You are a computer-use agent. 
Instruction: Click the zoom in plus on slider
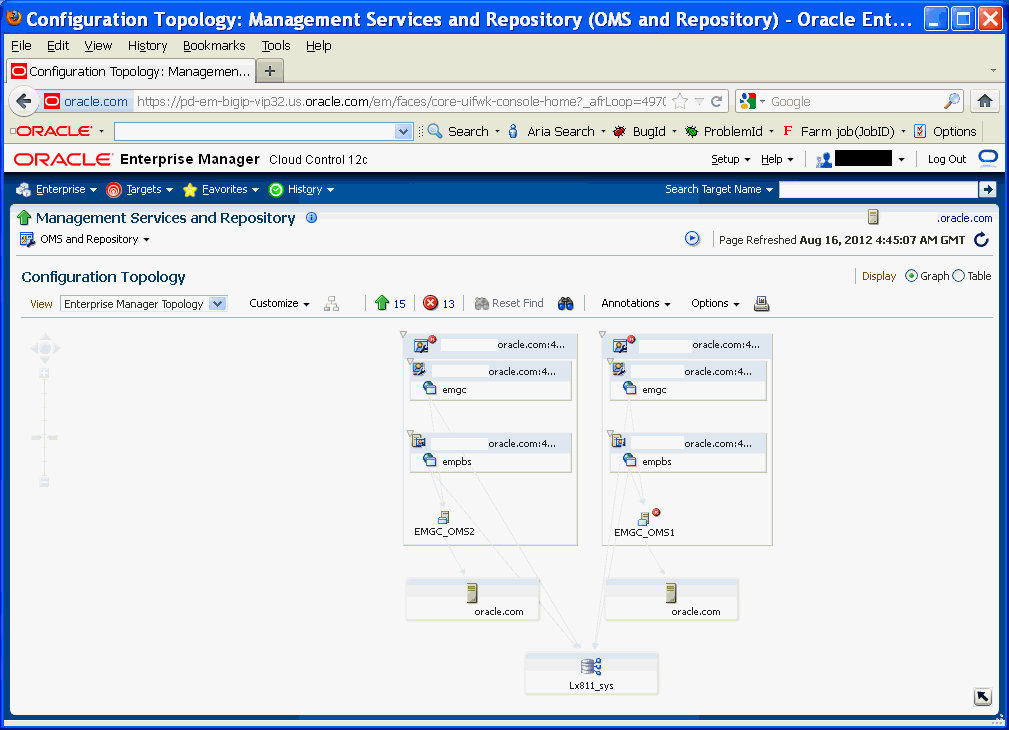point(44,373)
